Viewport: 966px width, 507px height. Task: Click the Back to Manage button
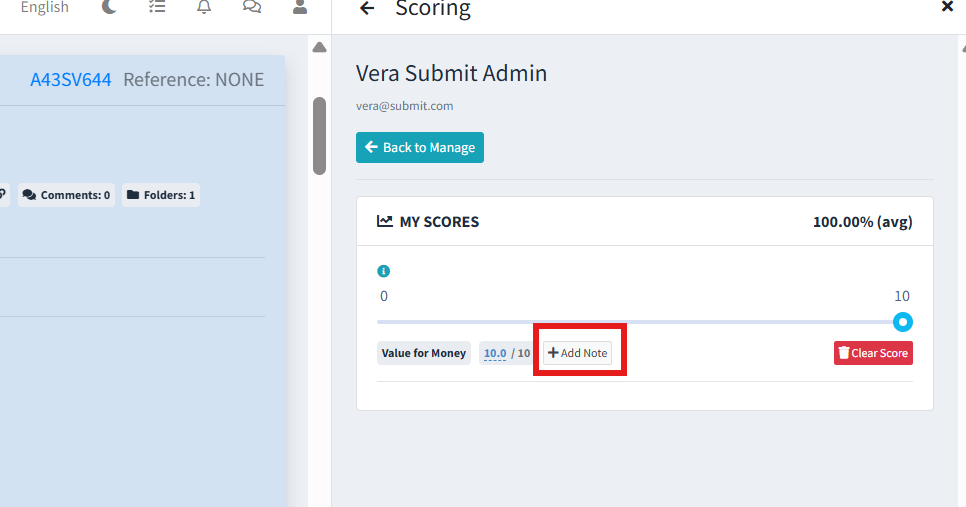point(420,148)
